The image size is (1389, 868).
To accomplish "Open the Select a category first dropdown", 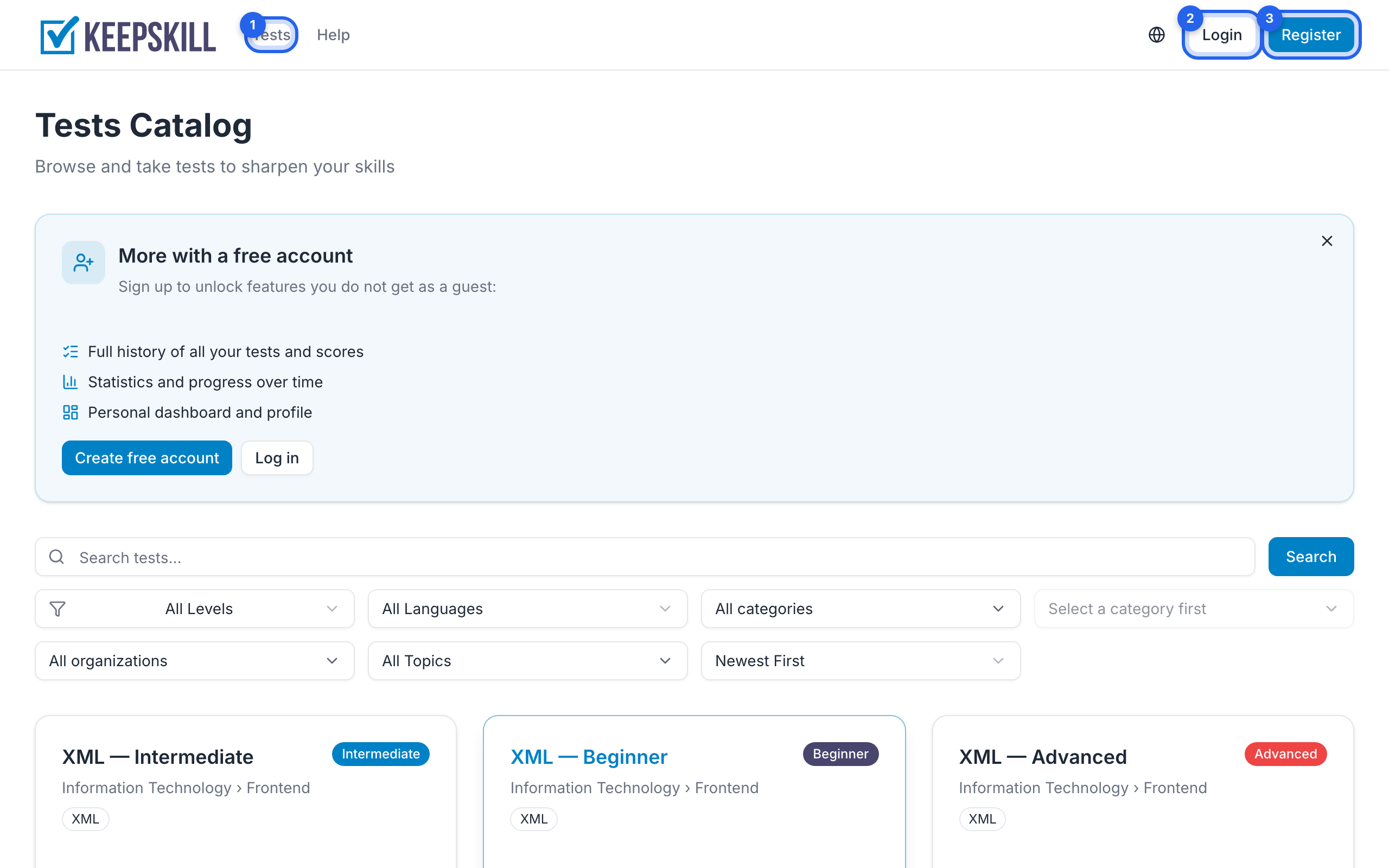I will (x=1193, y=609).
